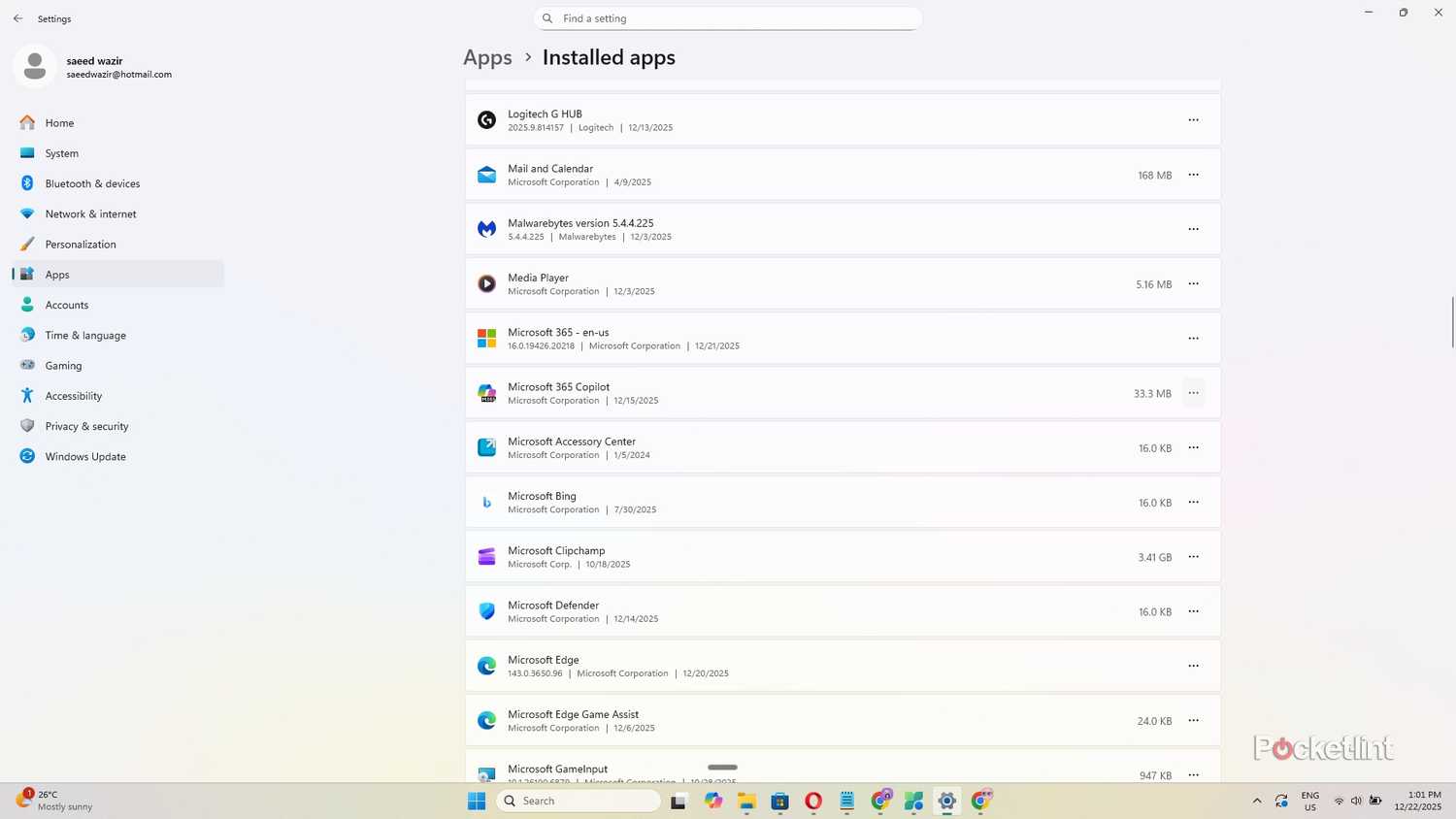Screen dimensions: 1456x819
Task: Select Privacy & security in sidebar
Action: [86, 426]
